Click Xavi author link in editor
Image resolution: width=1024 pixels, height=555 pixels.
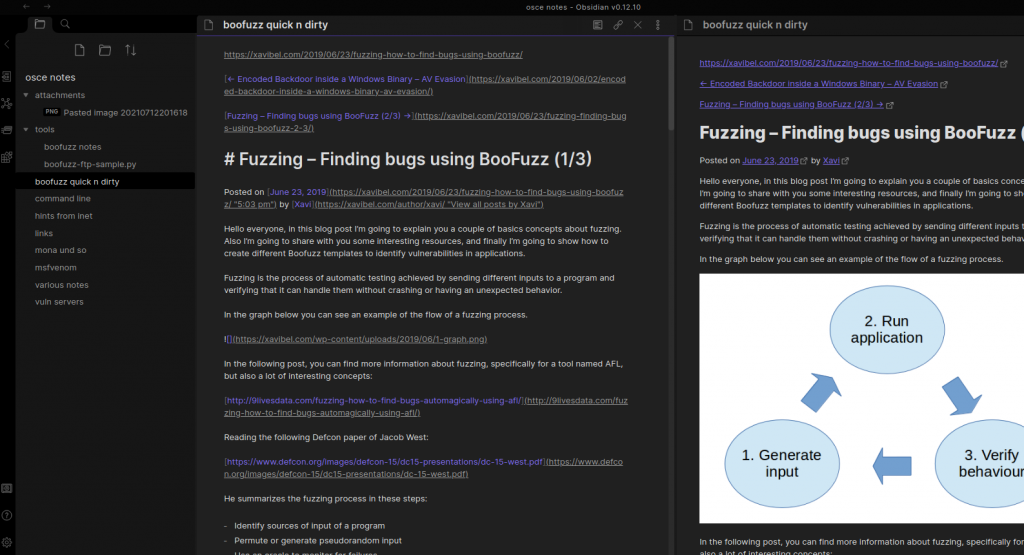point(302,204)
